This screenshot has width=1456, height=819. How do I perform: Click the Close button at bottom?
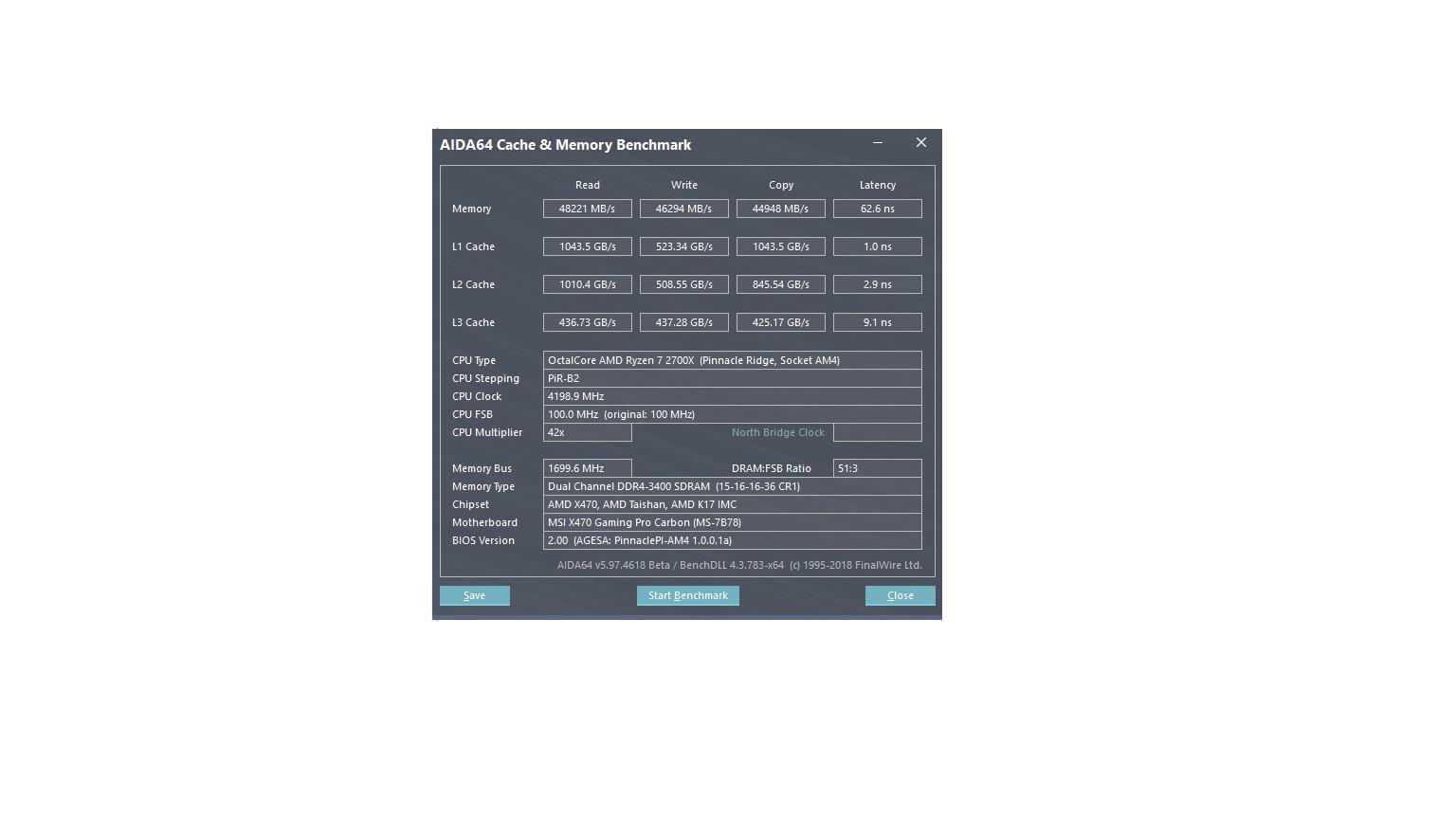[x=901, y=595]
